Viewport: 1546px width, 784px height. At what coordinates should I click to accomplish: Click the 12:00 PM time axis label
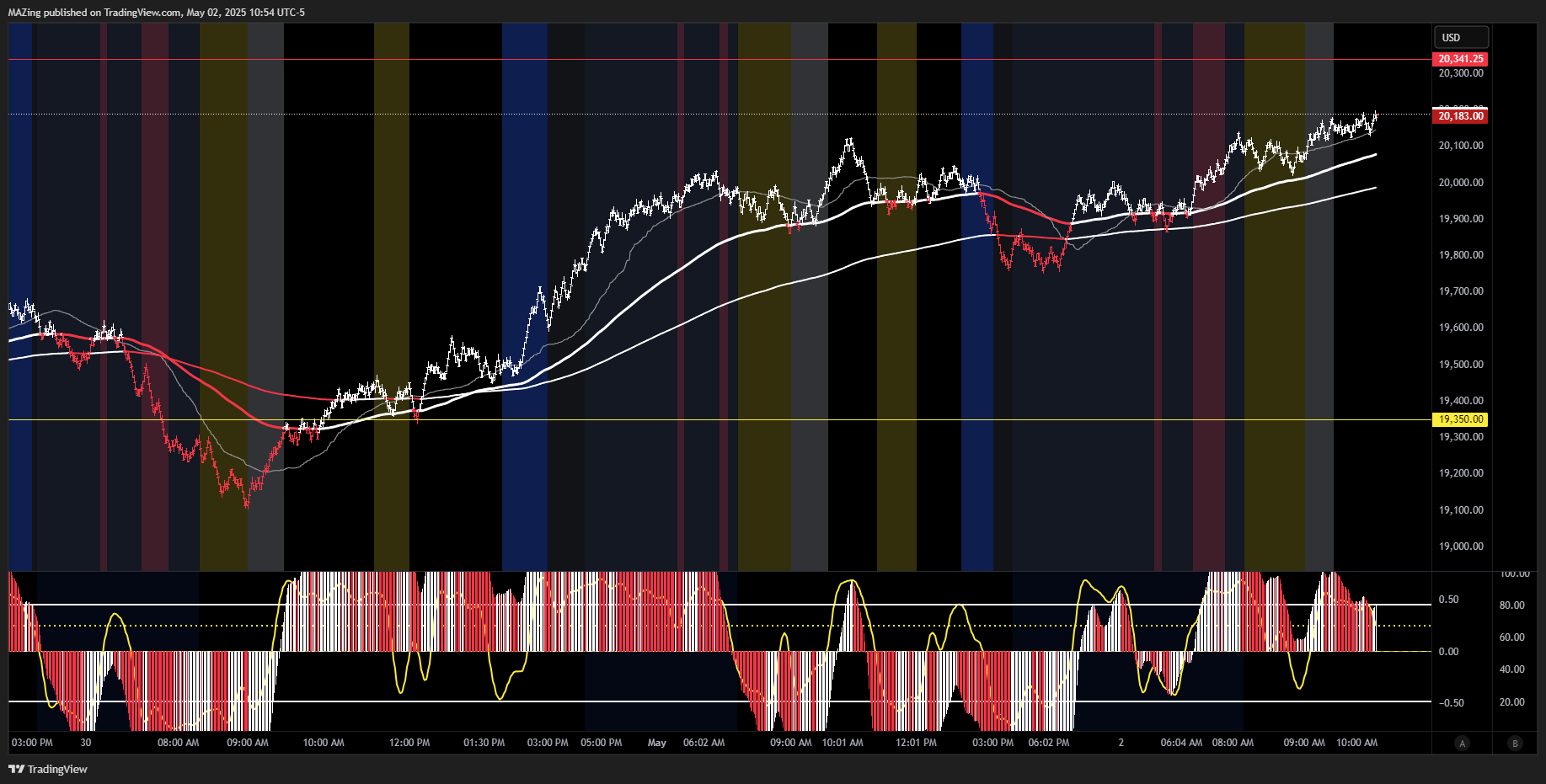409,743
